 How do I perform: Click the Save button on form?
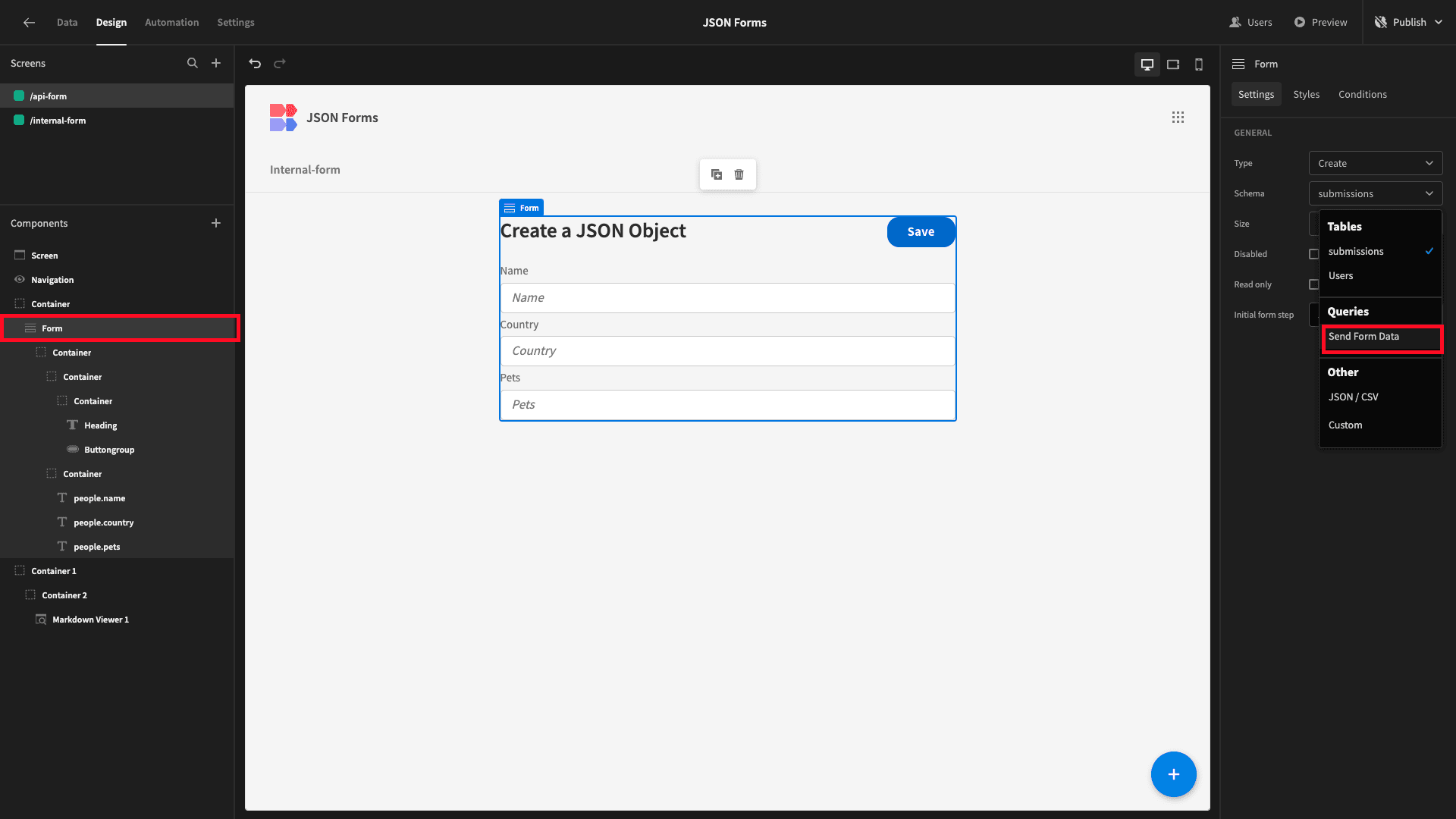(x=920, y=231)
